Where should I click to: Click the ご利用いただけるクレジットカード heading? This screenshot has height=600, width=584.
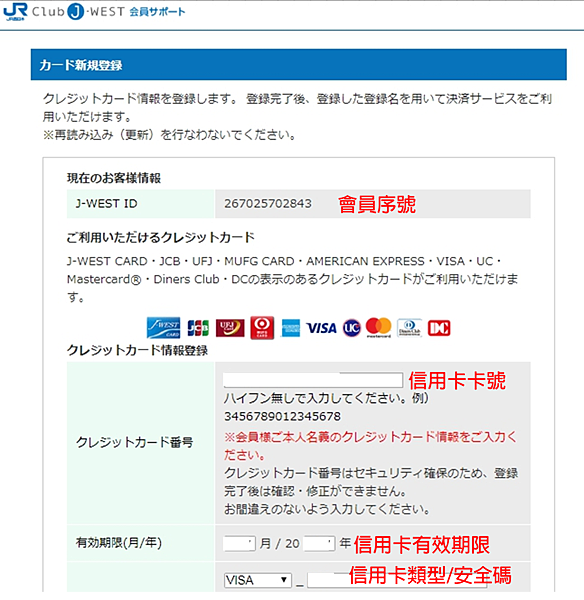(161, 237)
